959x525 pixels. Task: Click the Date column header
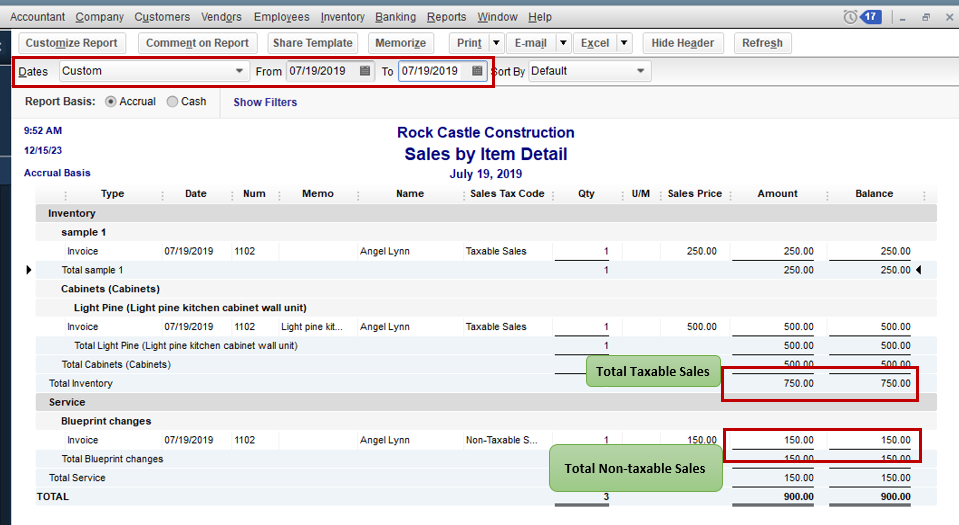click(x=196, y=193)
